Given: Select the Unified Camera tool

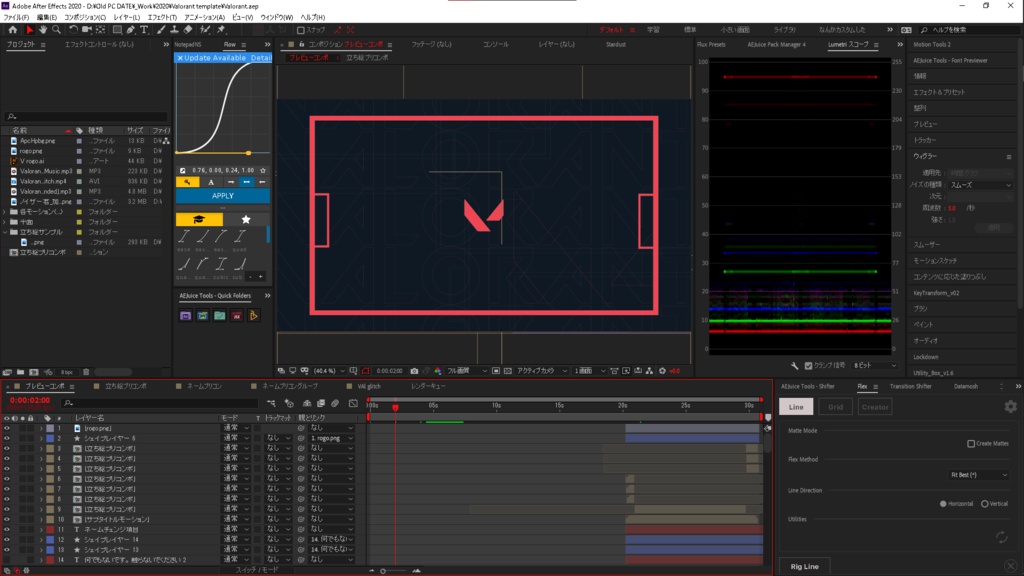Looking at the screenshot, I should 87,30.
